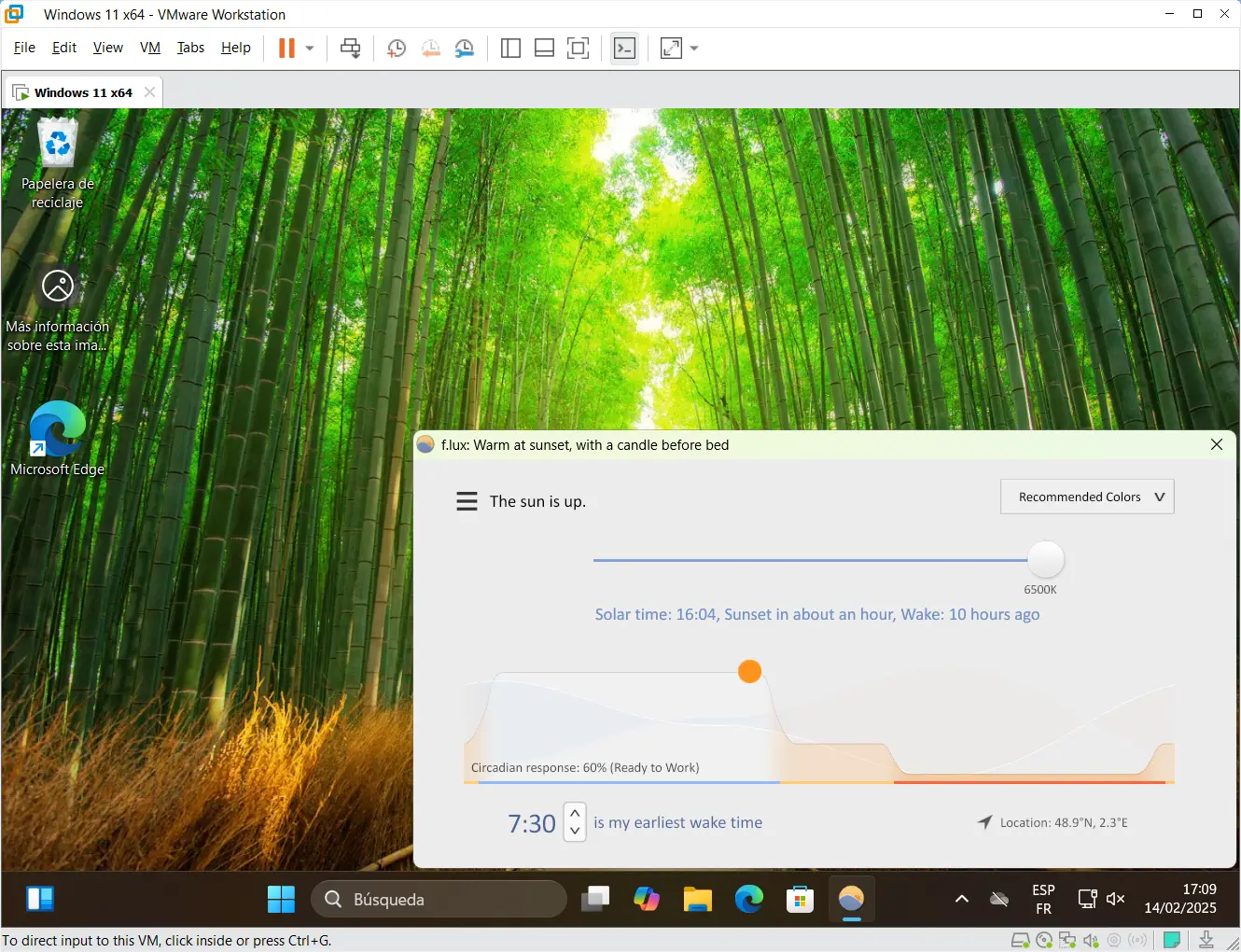Click the Solar time status text
The height and width of the screenshot is (952, 1241).
tap(817, 614)
